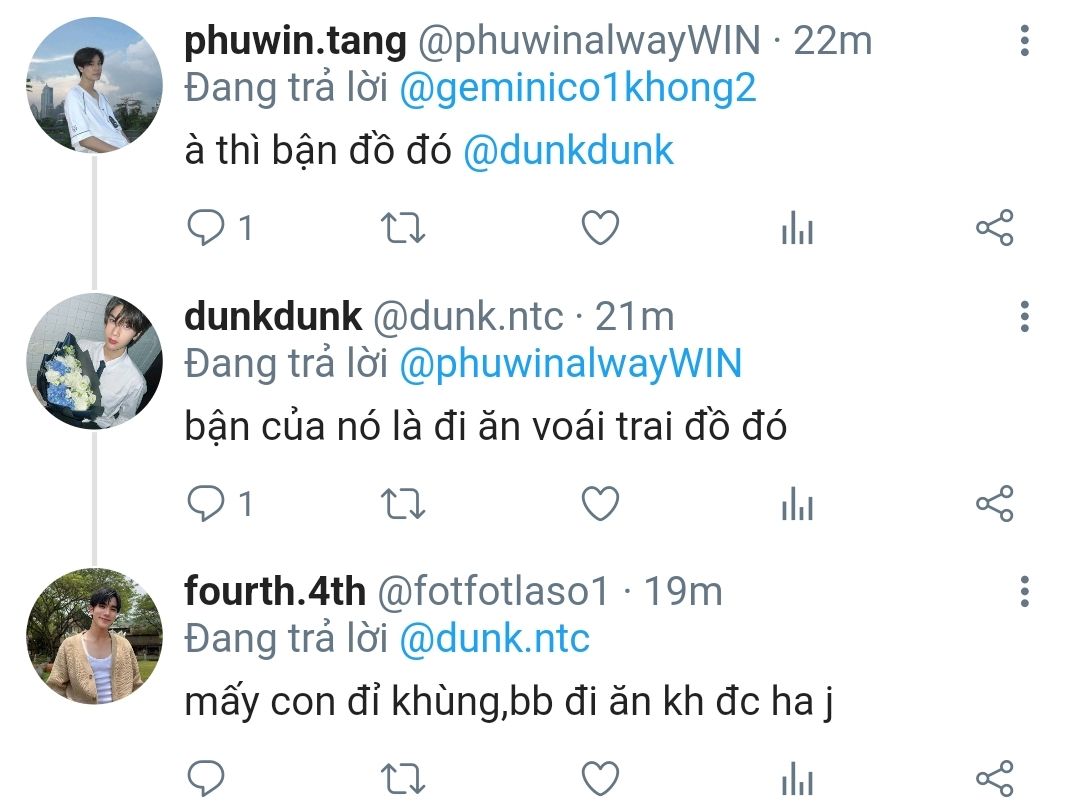Image resolution: width=1074 pixels, height=812 pixels.
Task: Open more options for fourth.4th's tweet
Action: pos(1025,591)
